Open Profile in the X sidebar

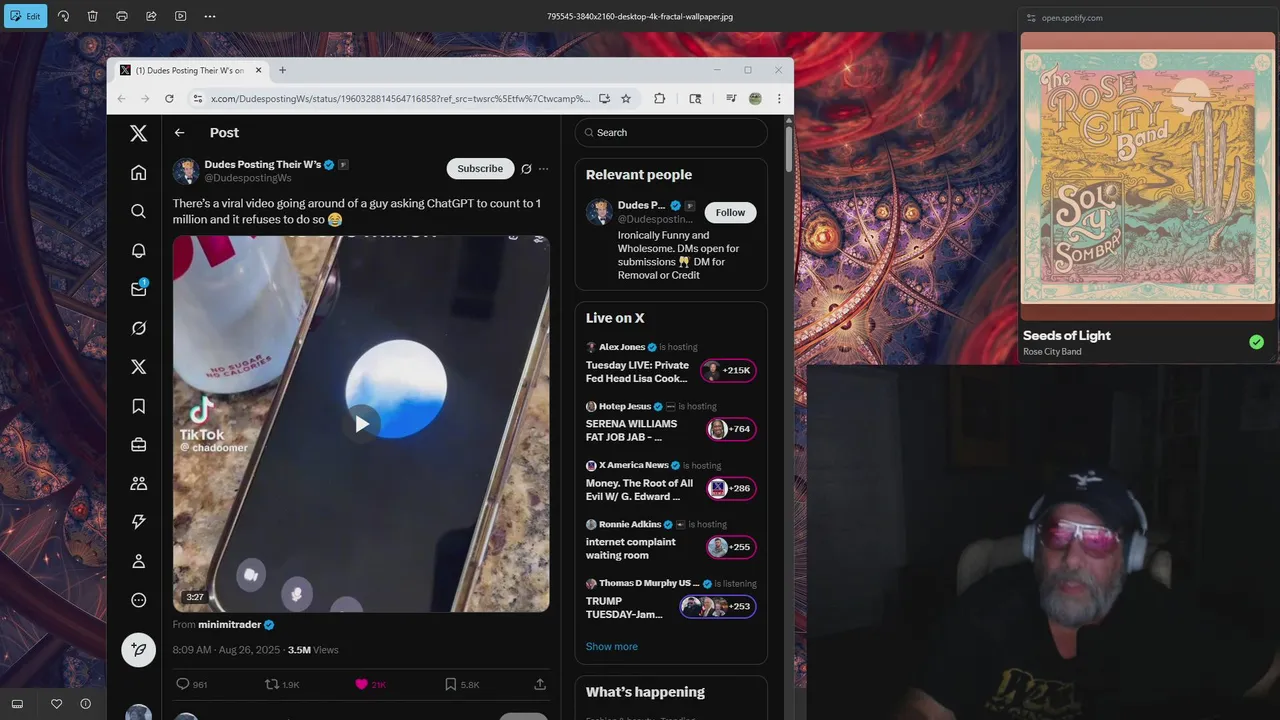click(139, 561)
